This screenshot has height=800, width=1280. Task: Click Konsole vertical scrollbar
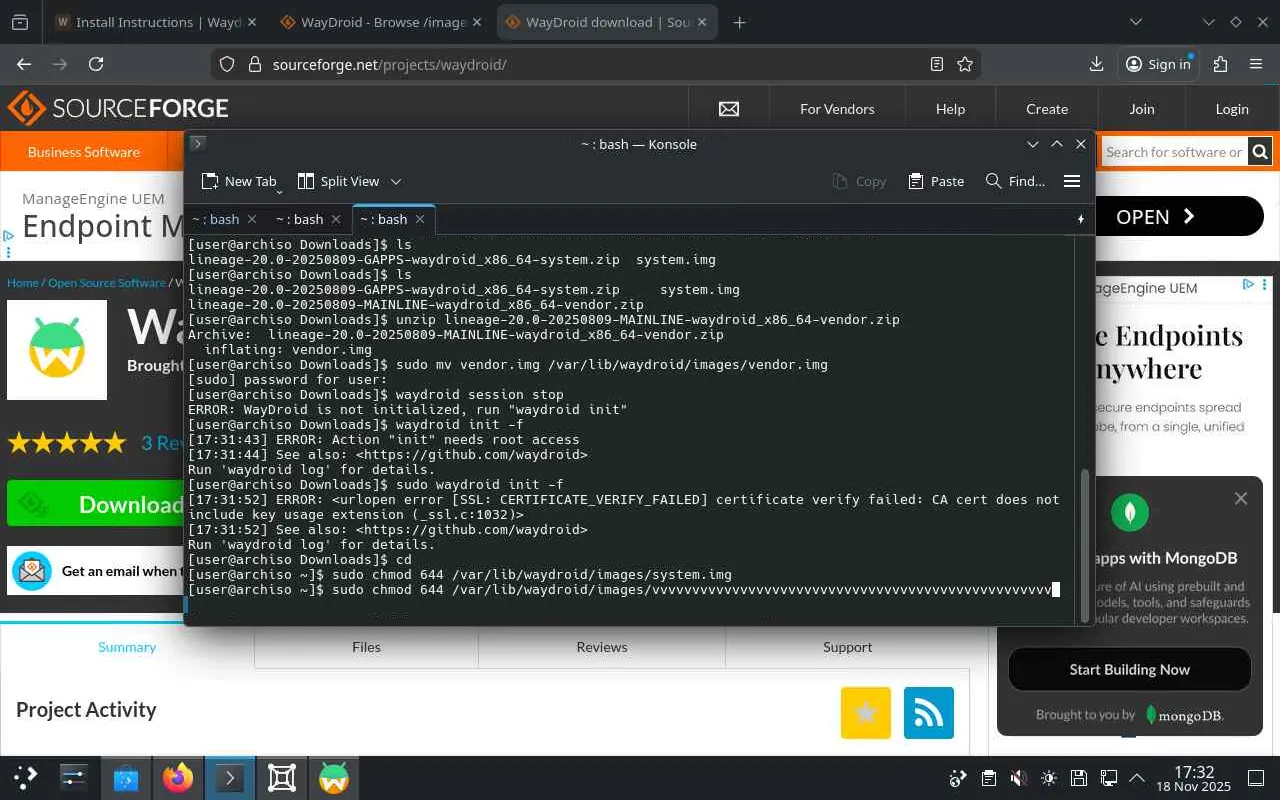point(1085,545)
